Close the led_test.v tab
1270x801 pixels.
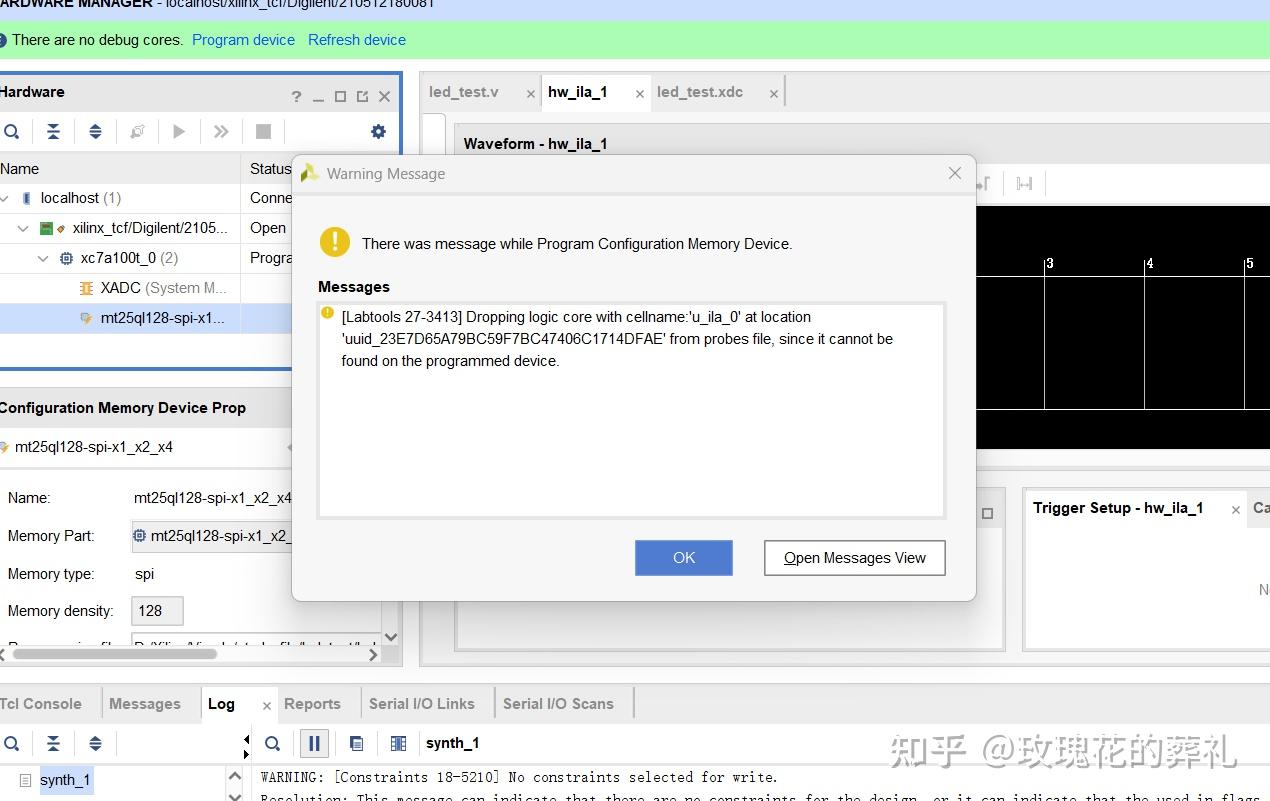tap(531, 93)
